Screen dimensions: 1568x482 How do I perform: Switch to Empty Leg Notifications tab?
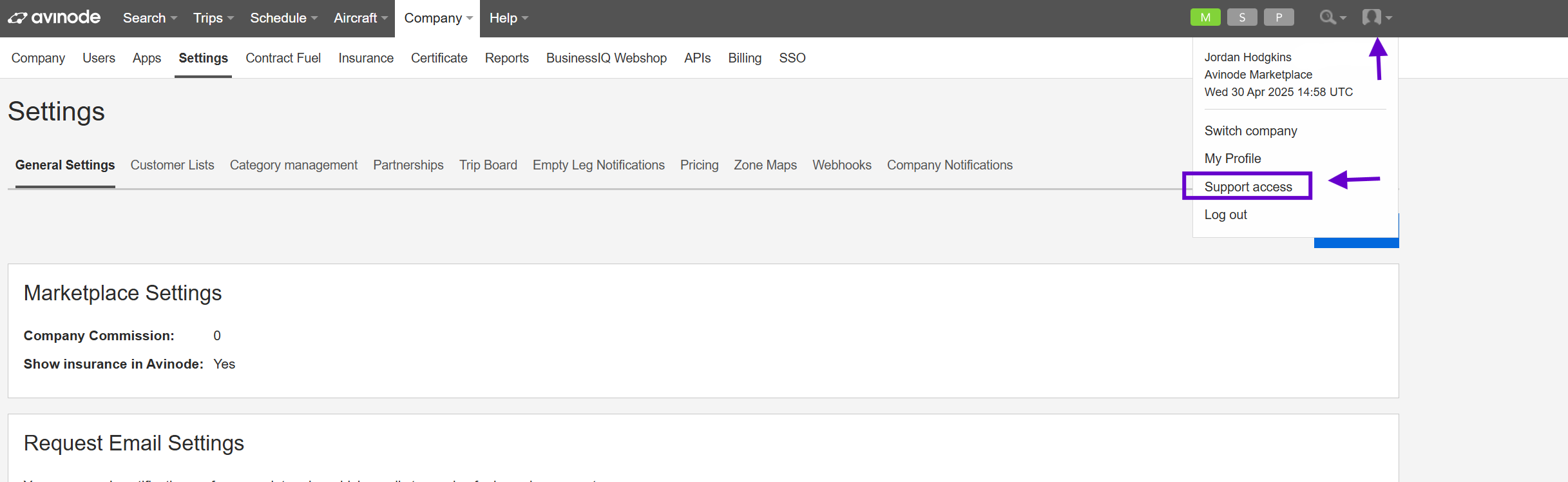click(598, 165)
